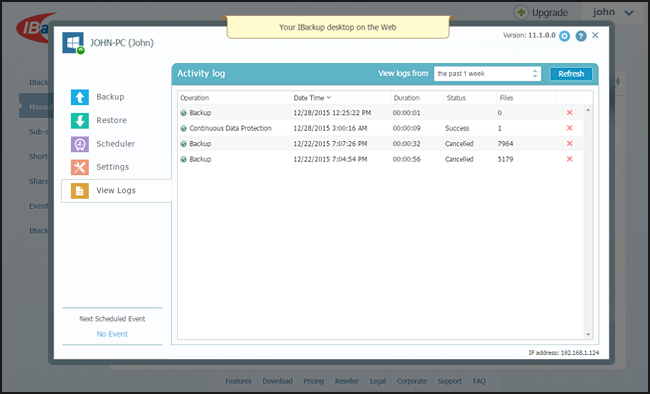650x394 pixels.
Task: Open the settings gear next to version
Action: (564, 36)
